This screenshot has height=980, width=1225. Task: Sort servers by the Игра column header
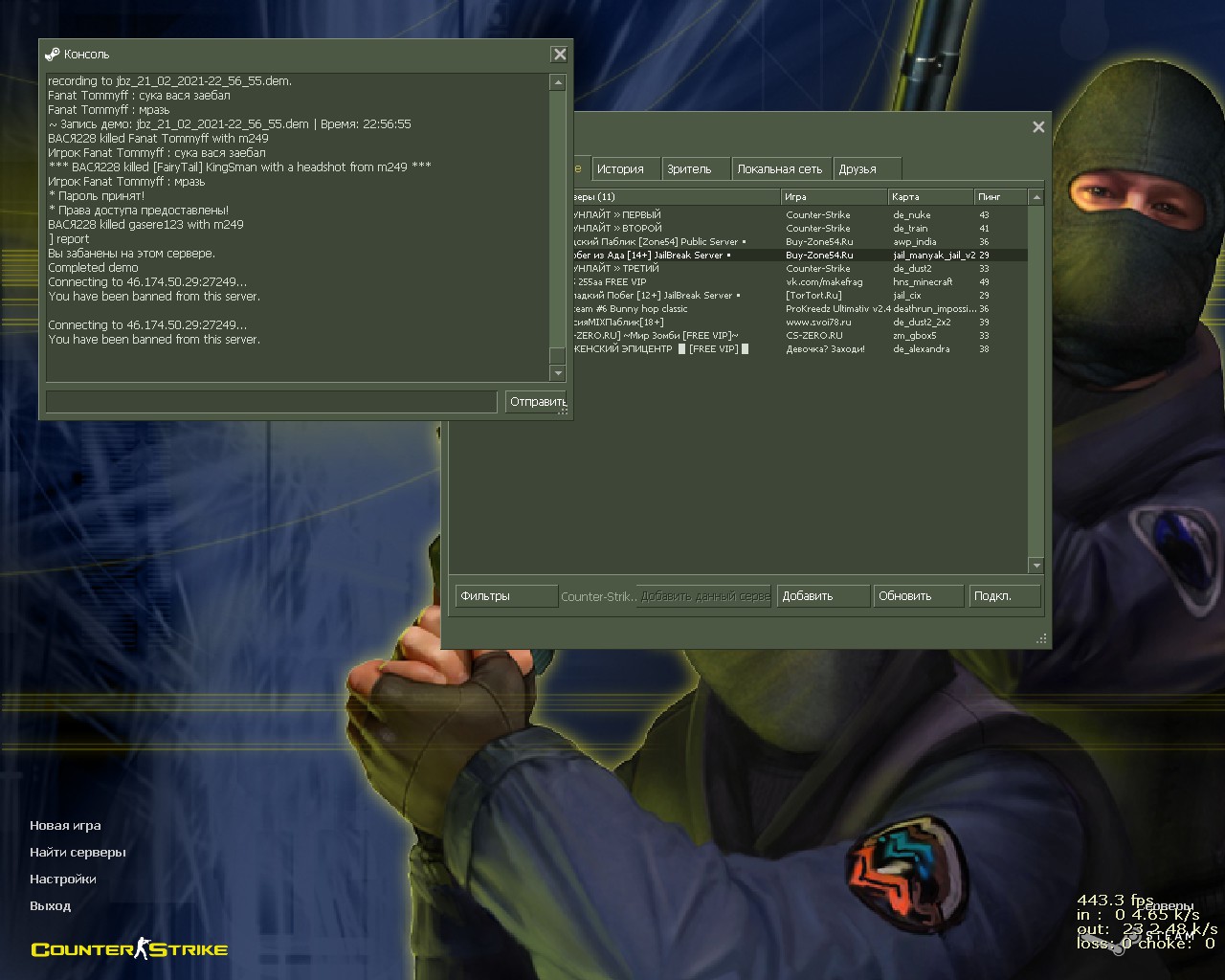pyautogui.click(x=834, y=197)
